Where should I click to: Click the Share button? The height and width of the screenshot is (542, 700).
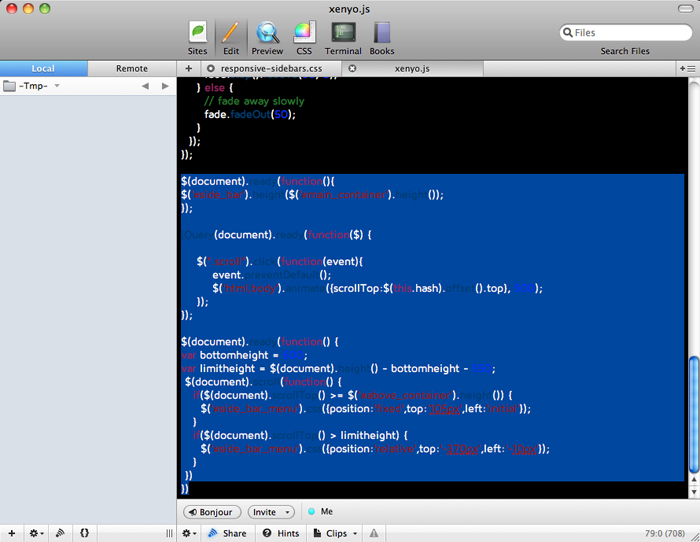(x=227, y=533)
